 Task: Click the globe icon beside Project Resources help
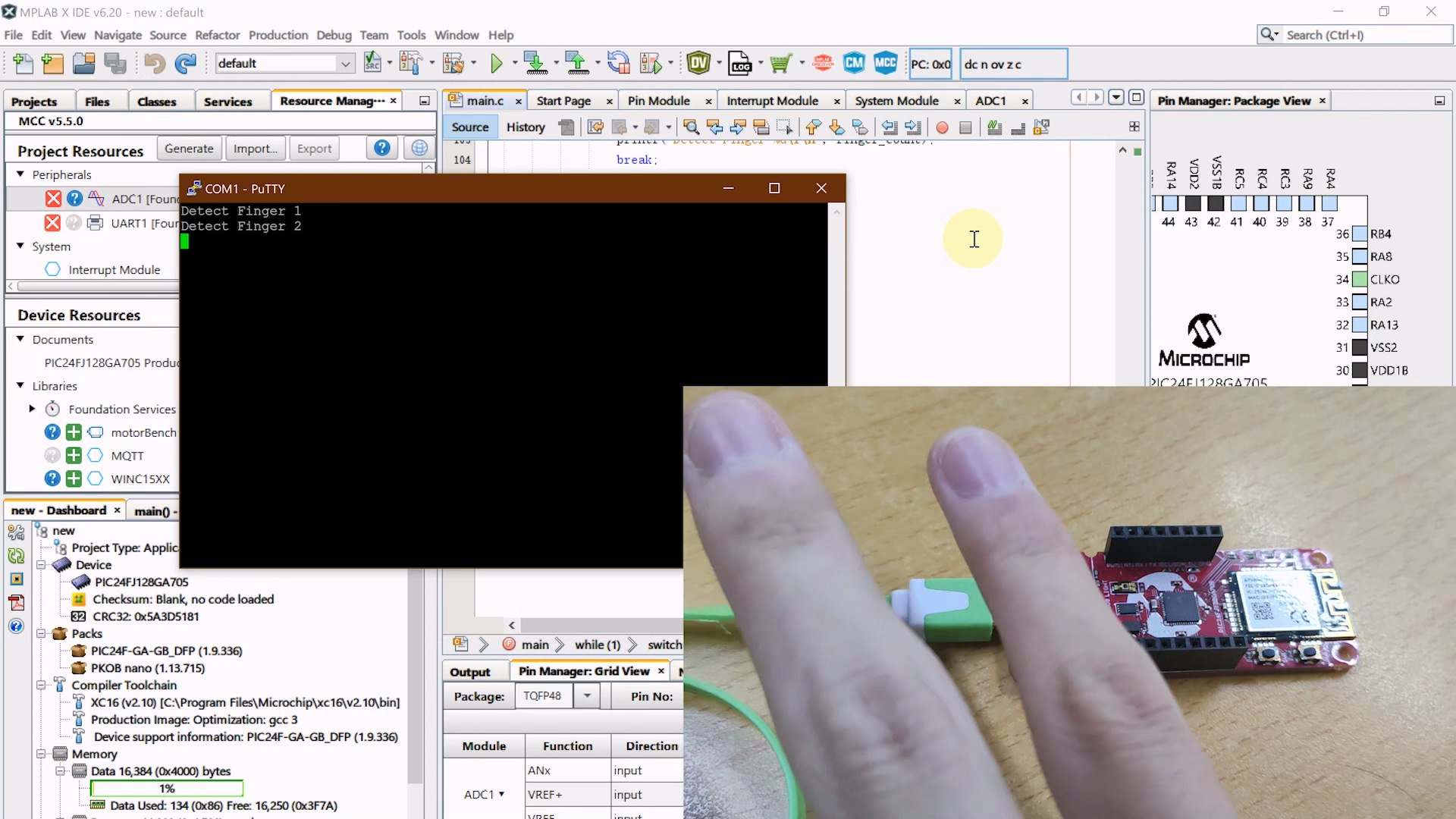[x=419, y=148]
